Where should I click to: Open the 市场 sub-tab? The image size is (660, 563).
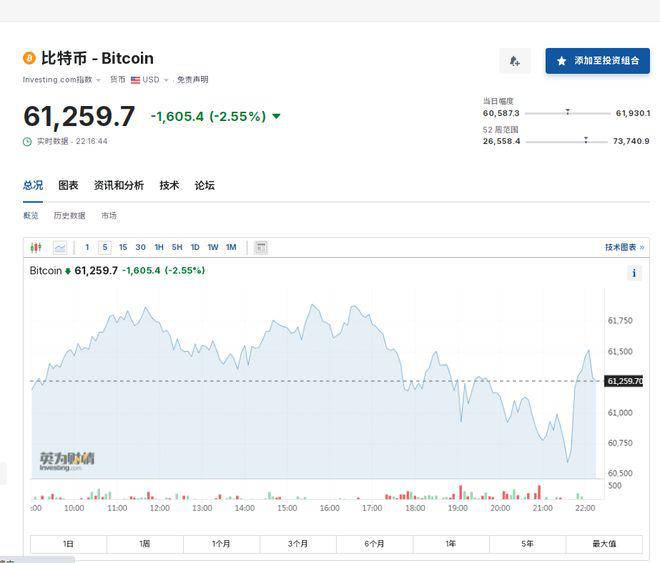coord(109,215)
